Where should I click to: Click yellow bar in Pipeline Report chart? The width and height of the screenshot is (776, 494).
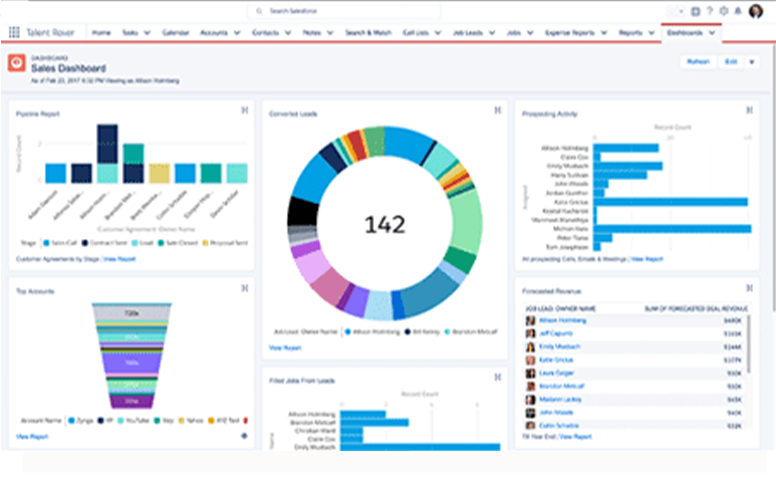click(x=159, y=173)
